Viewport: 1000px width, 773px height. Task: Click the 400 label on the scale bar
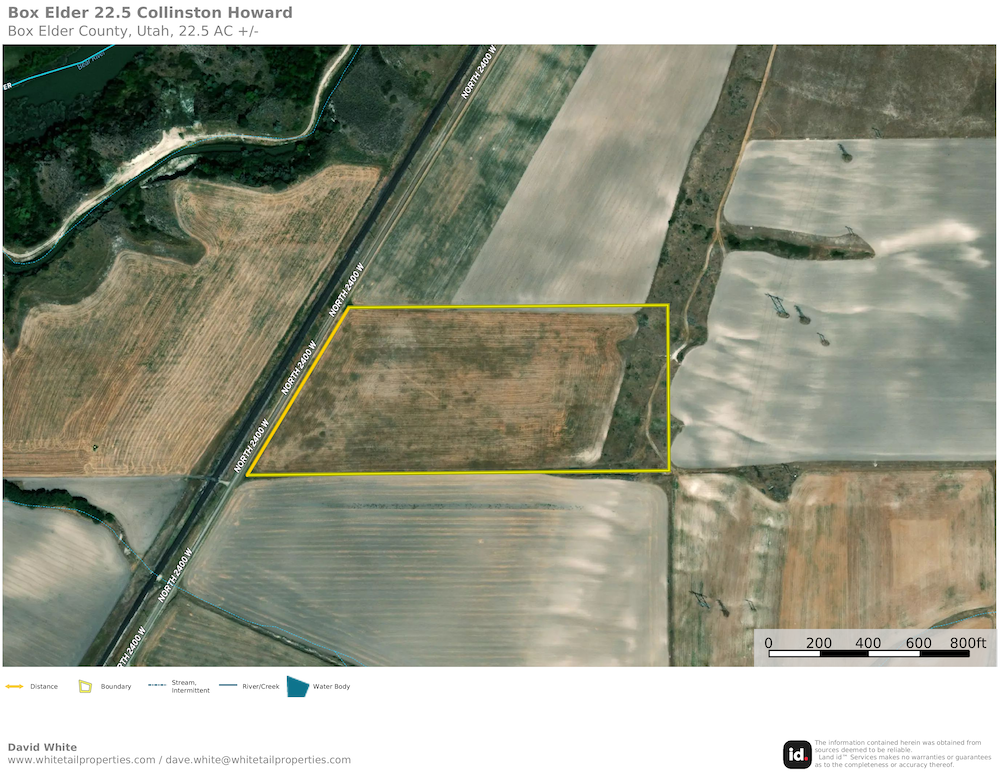tap(868, 643)
